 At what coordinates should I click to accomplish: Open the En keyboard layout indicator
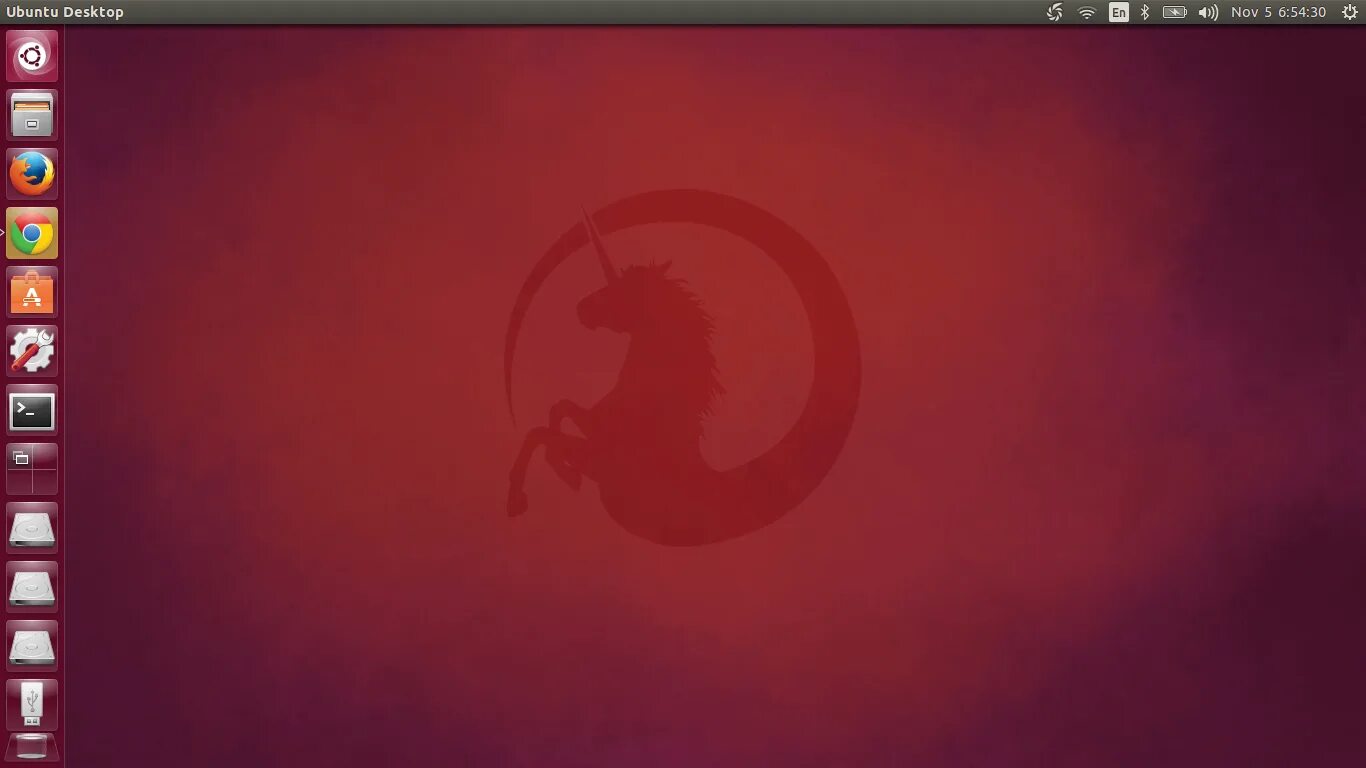coord(1119,12)
